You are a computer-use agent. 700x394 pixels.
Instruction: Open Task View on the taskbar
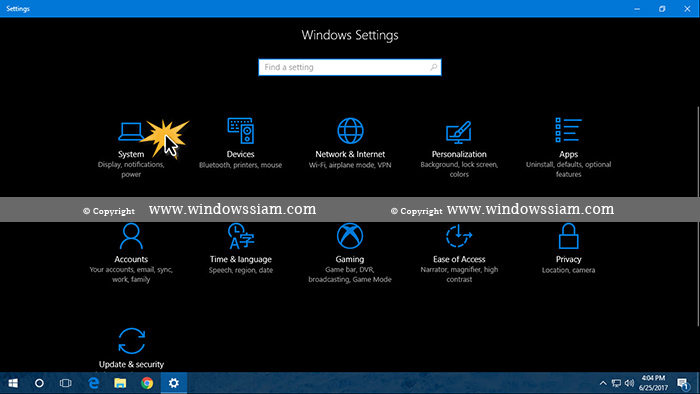[x=66, y=383]
